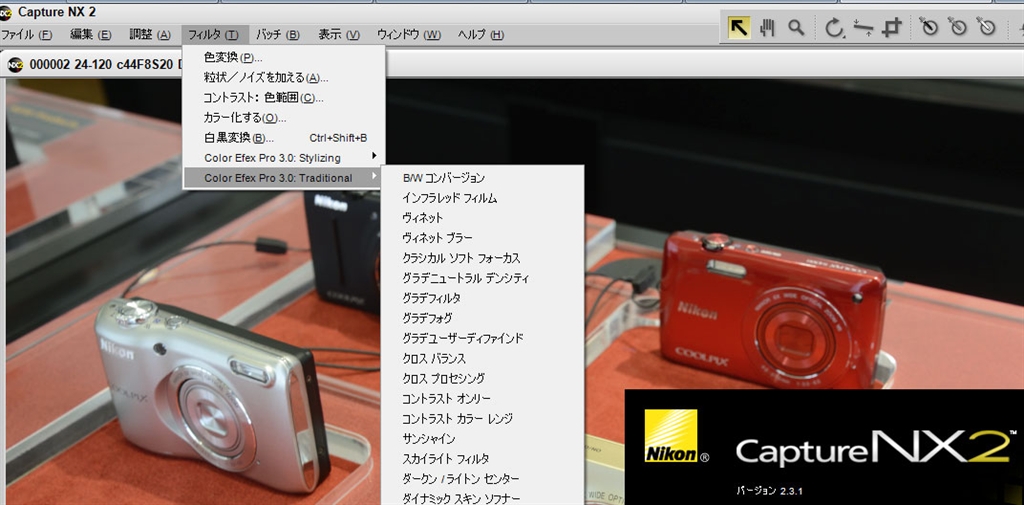The height and width of the screenshot is (505, 1024).
Task: Choose 白黒変換 menu entry
Action: (x=283, y=138)
